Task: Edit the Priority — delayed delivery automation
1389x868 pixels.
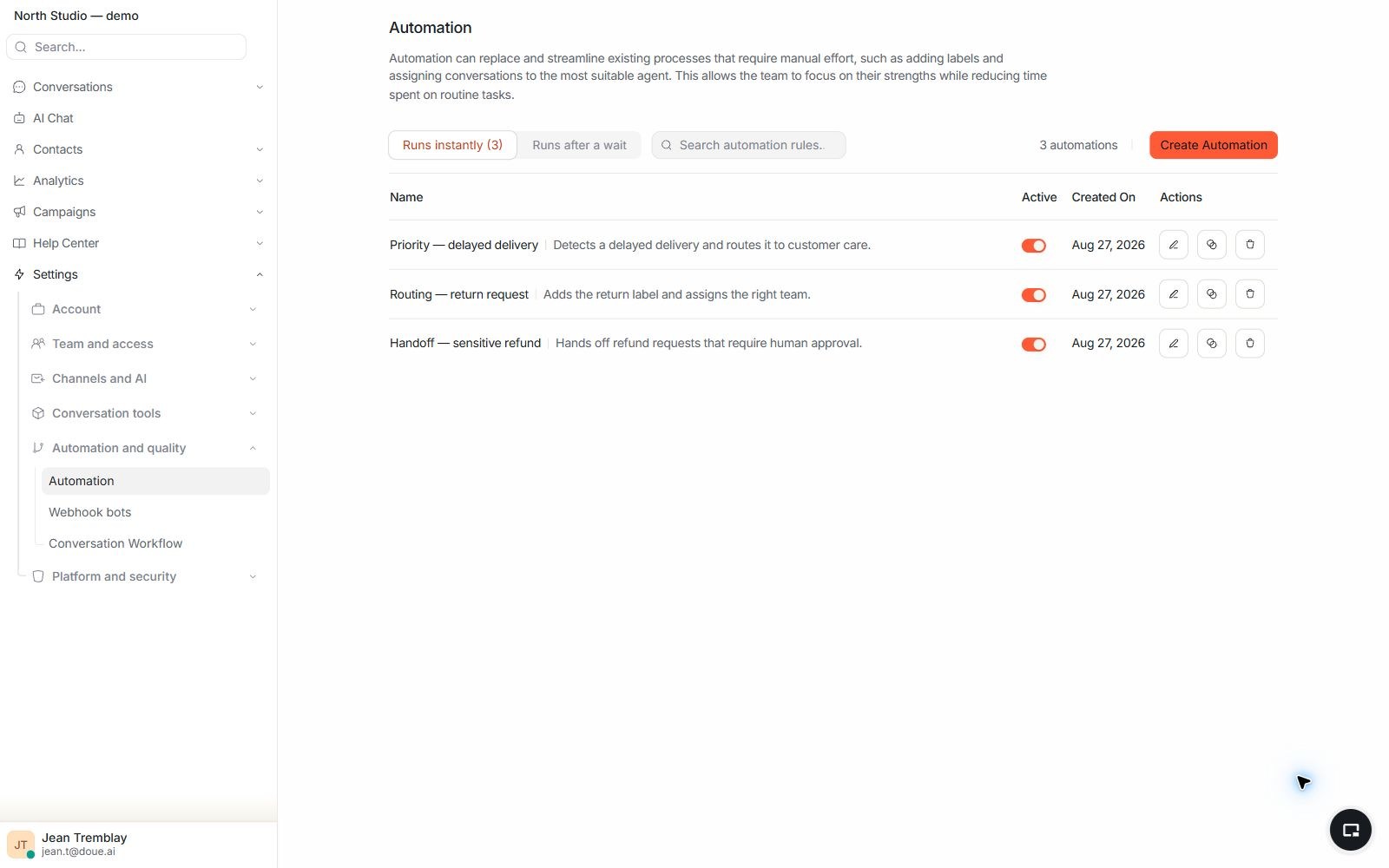Action: coord(1173,245)
